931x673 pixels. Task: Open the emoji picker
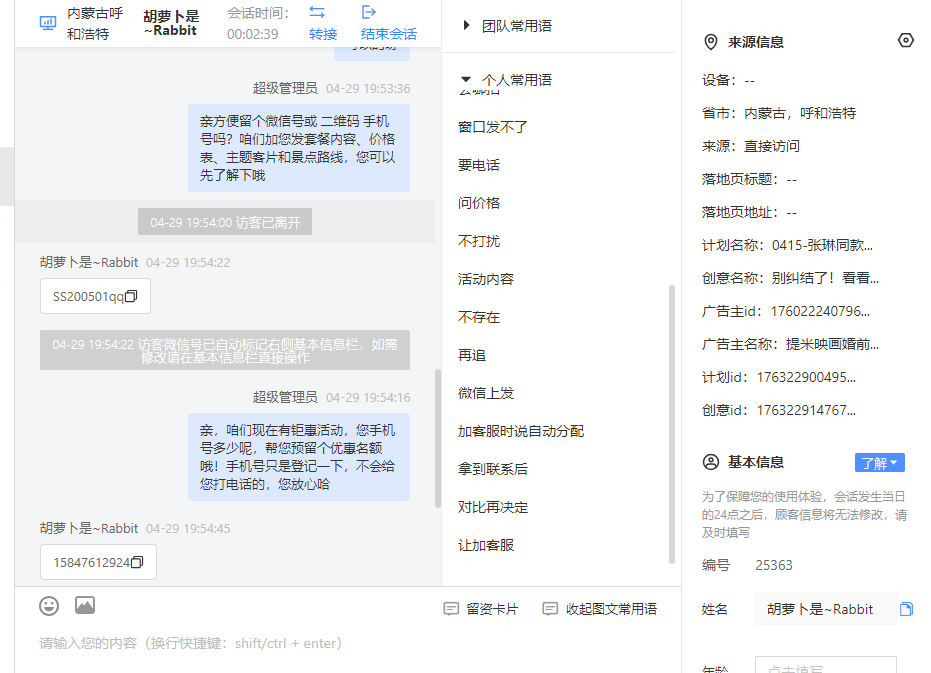tap(49, 606)
